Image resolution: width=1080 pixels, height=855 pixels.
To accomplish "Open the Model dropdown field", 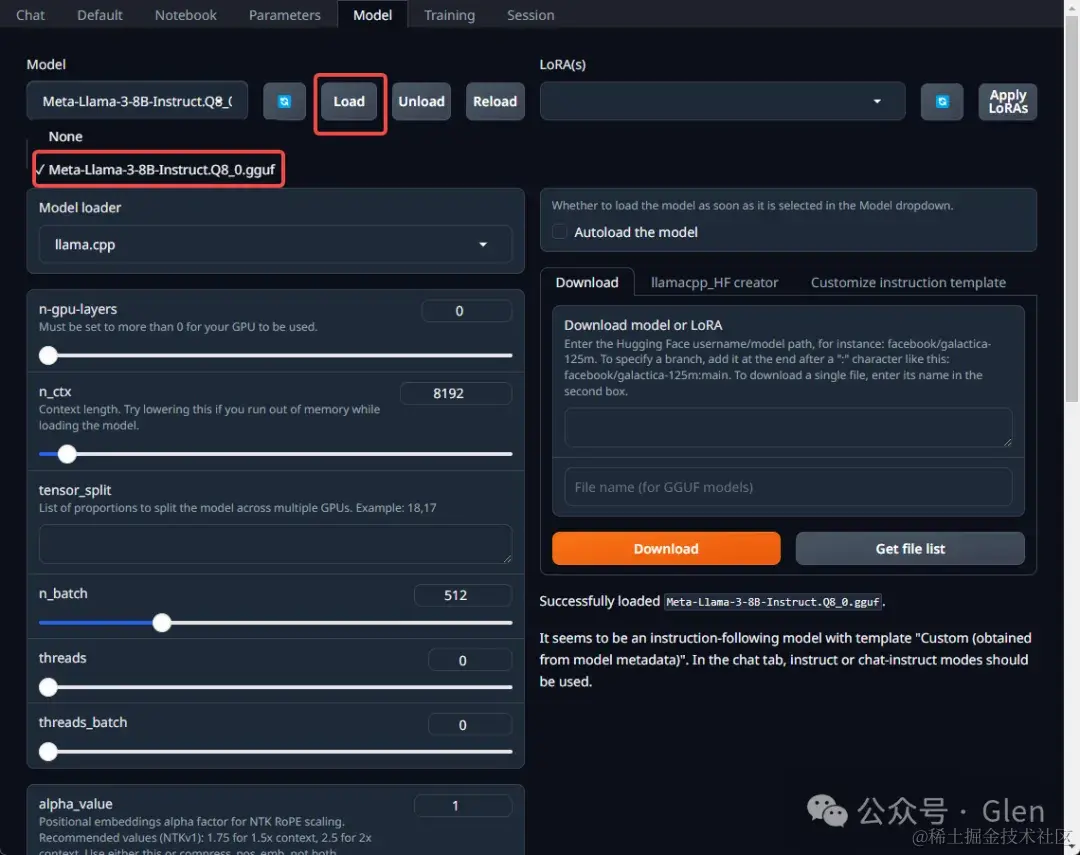I will [137, 101].
